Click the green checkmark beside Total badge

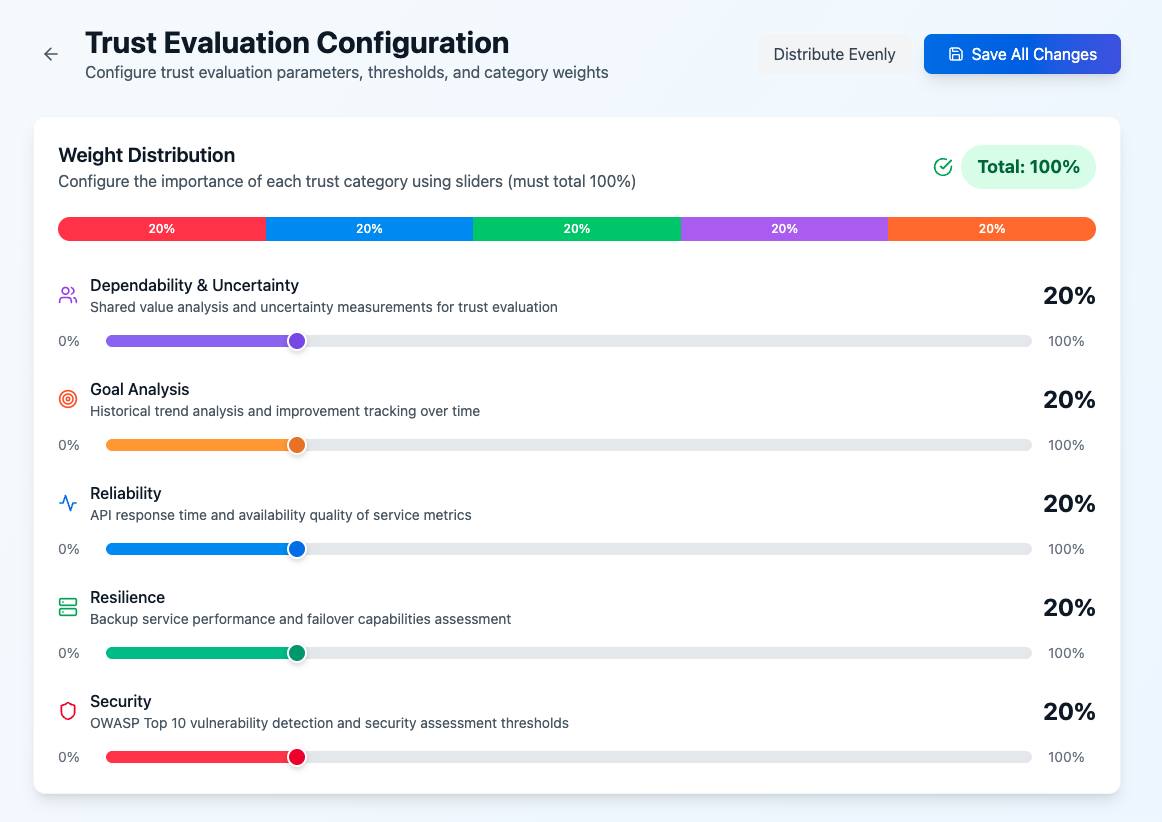(x=942, y=167)
